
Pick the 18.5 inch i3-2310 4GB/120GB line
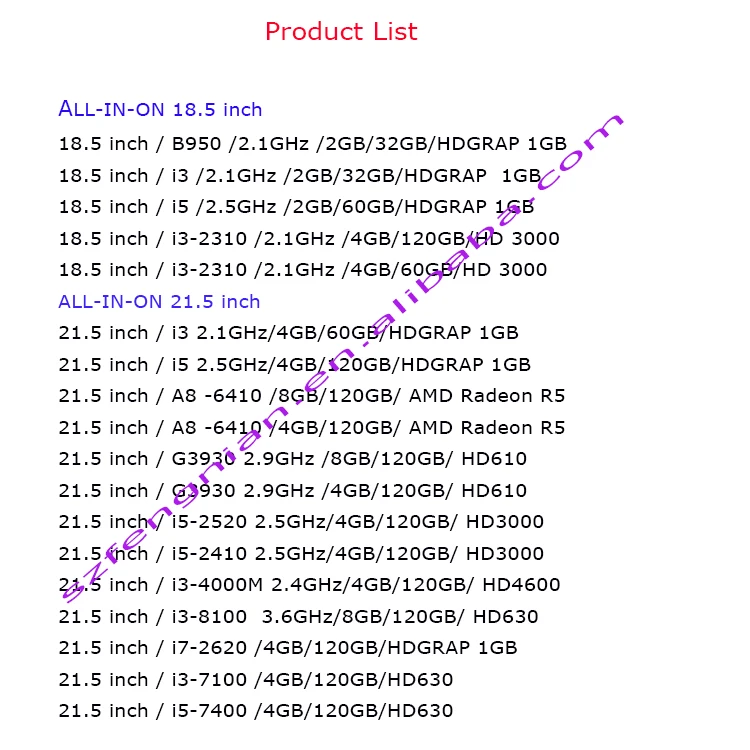click(309, 238)
